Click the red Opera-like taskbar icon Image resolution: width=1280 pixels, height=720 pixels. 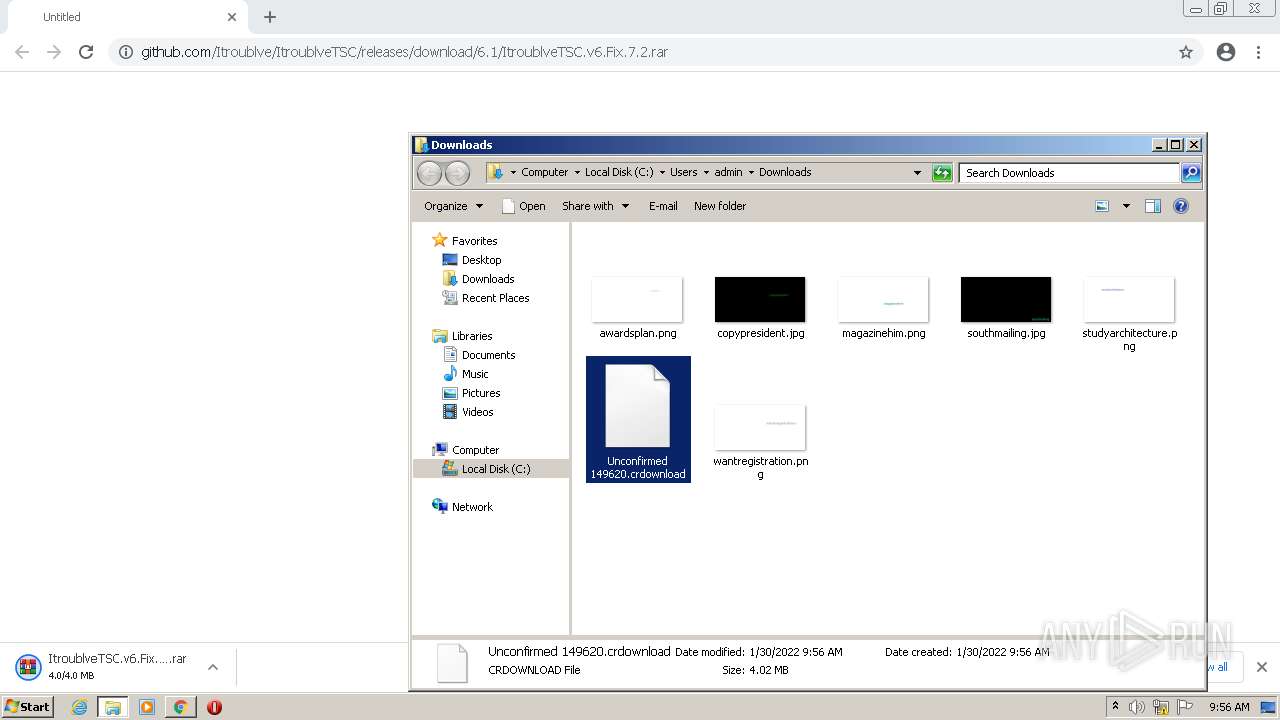tap(214, 707)
